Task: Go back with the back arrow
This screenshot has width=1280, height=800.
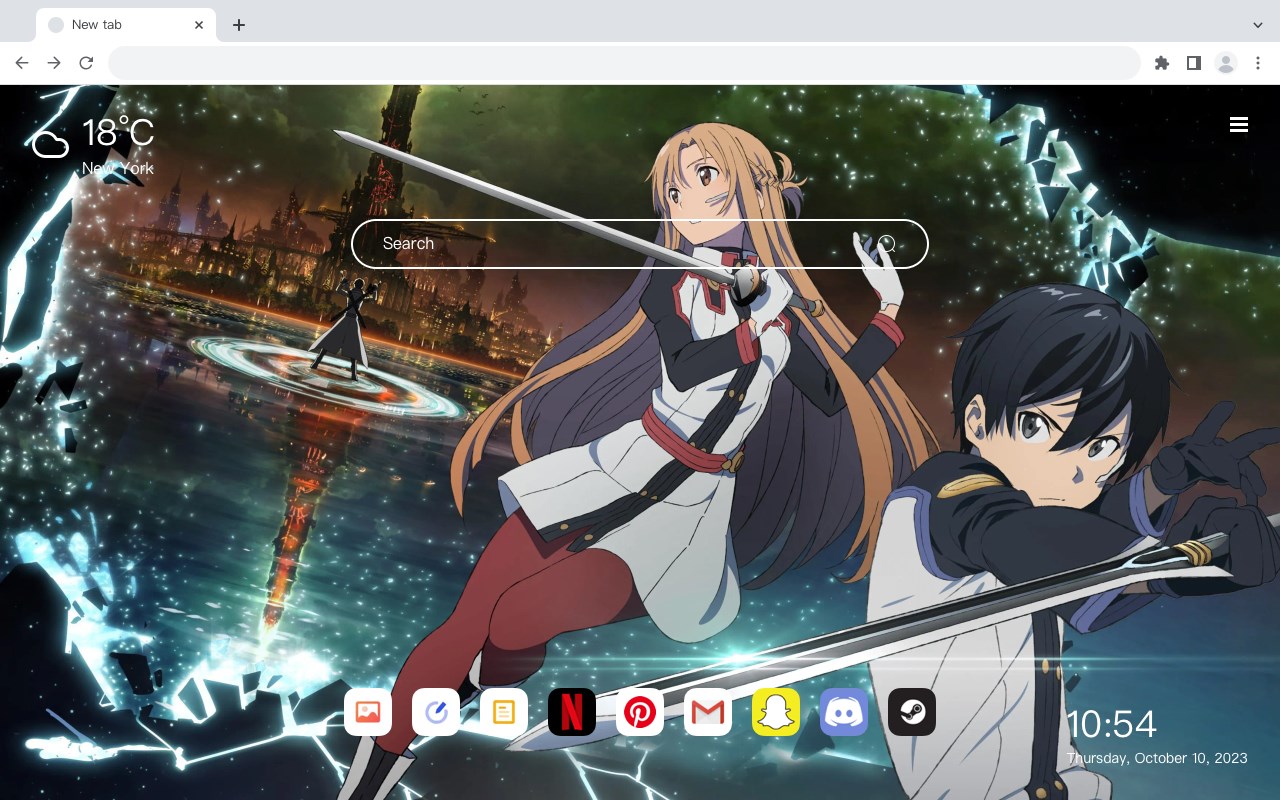Action: point(22,63)
